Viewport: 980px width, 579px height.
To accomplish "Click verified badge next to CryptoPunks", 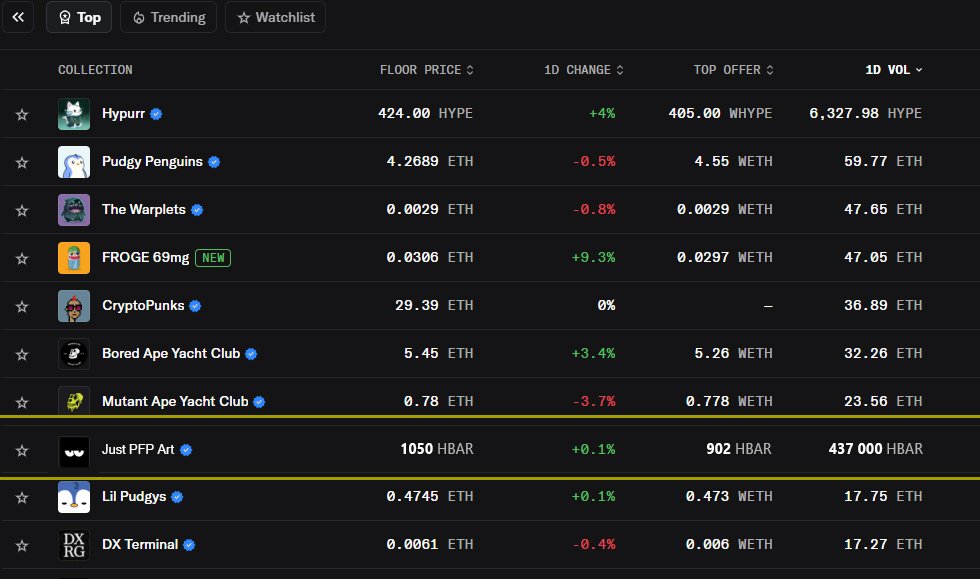I will [x=195, y=306].
